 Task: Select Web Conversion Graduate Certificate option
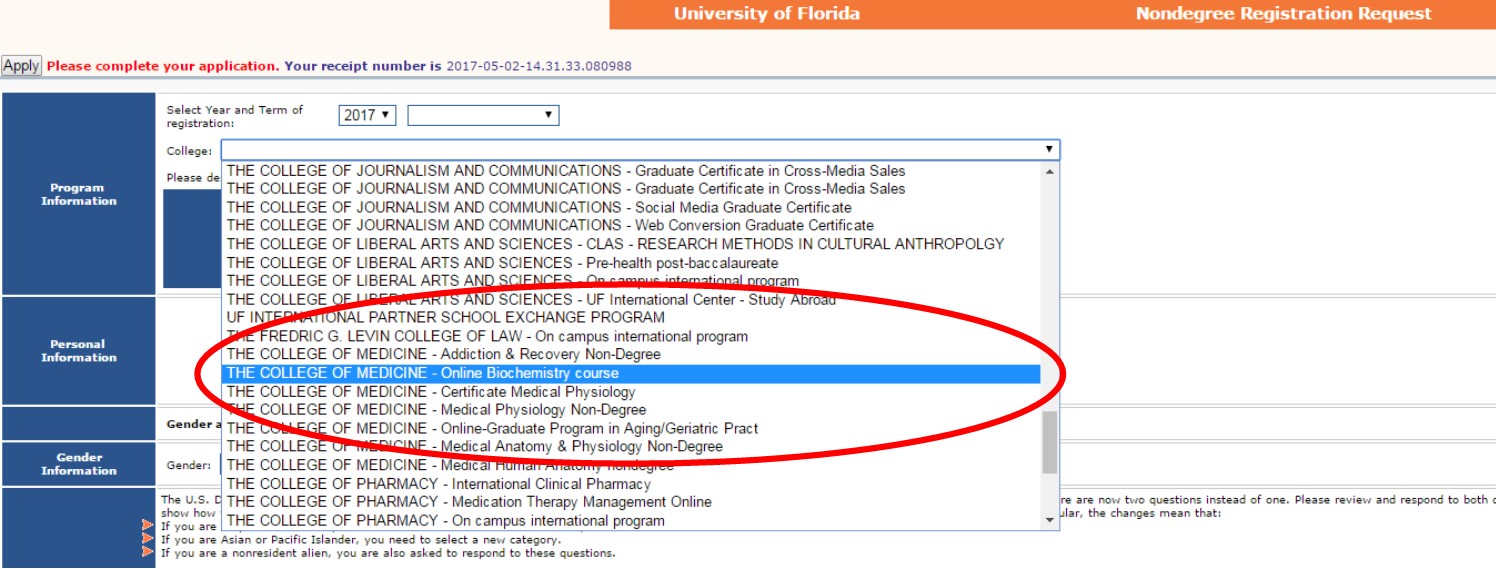631,225
